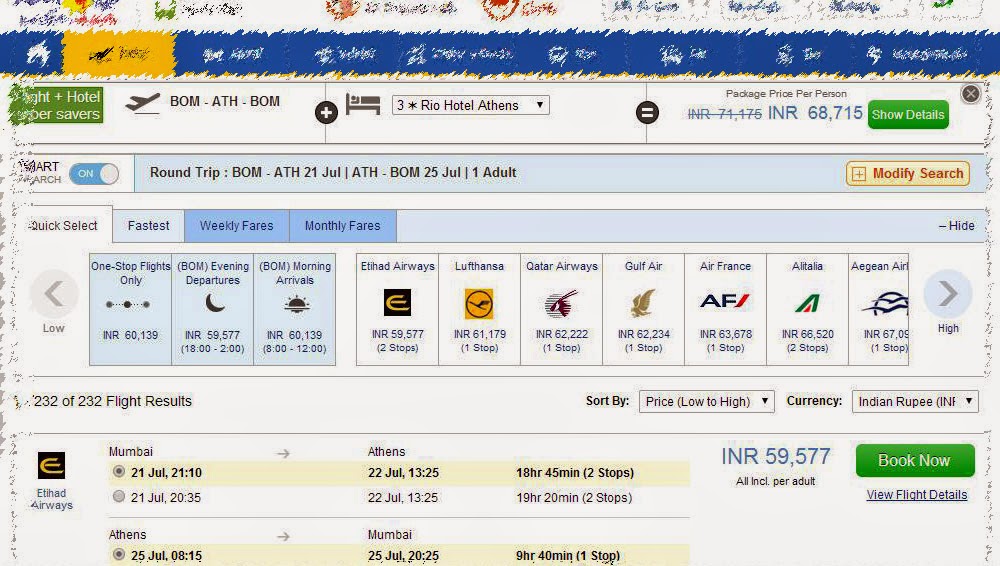Click Gulf Air's INR 62,234 fare
This screenshot has width=1000, height=566.
point(643,334)
